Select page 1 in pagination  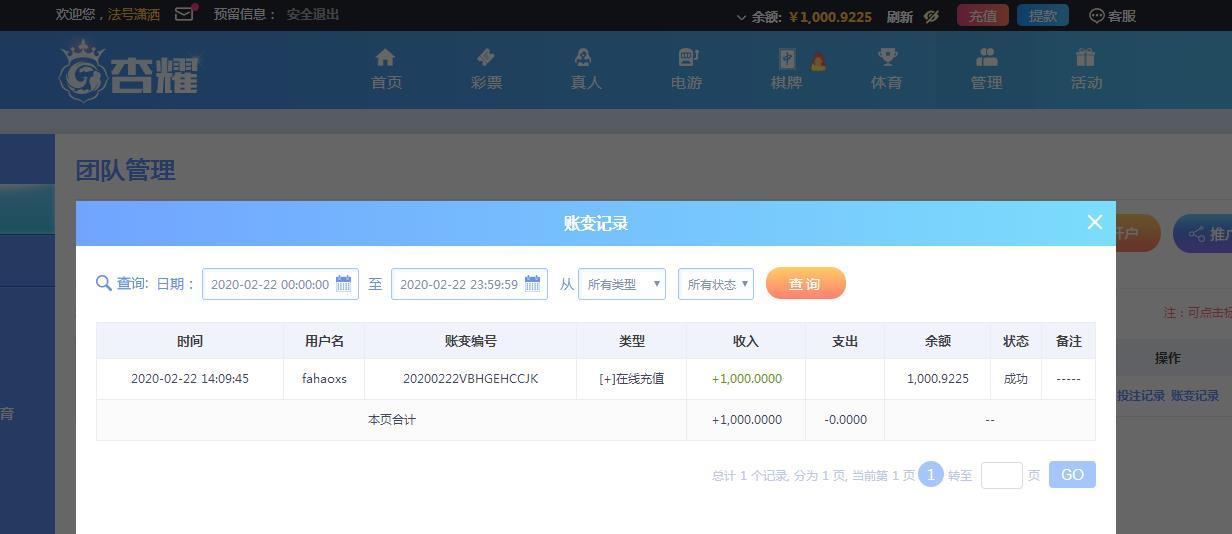(931, 475)
